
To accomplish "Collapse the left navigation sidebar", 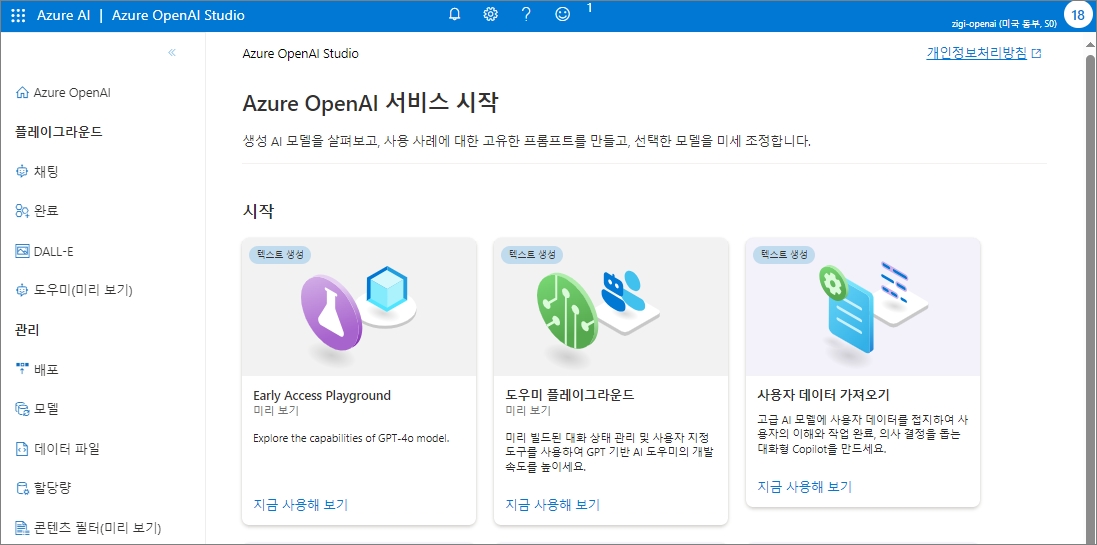I will coord(172,52).
